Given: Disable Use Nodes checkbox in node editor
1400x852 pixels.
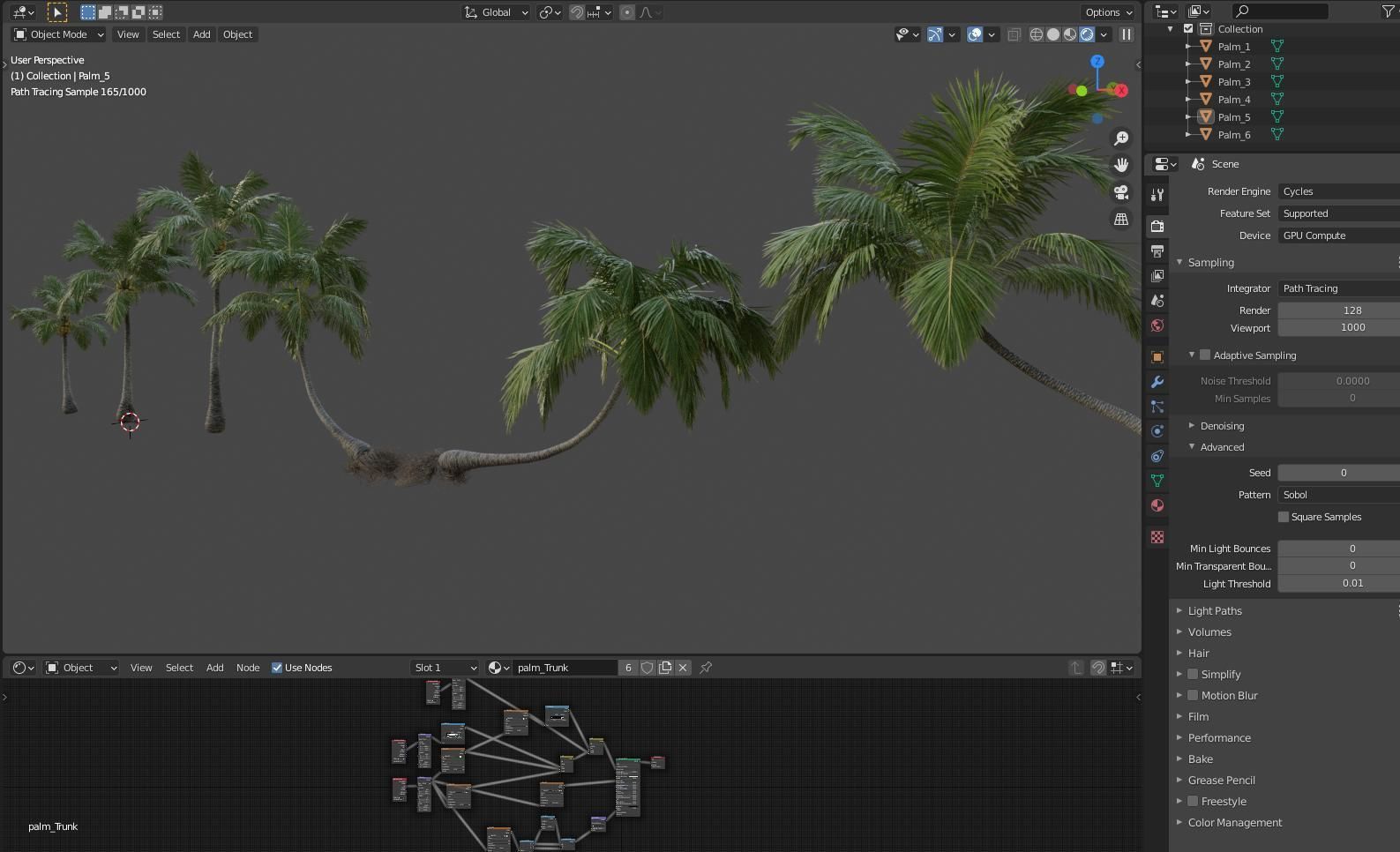Looking at the screenshot, I should (x=277, y=668).
